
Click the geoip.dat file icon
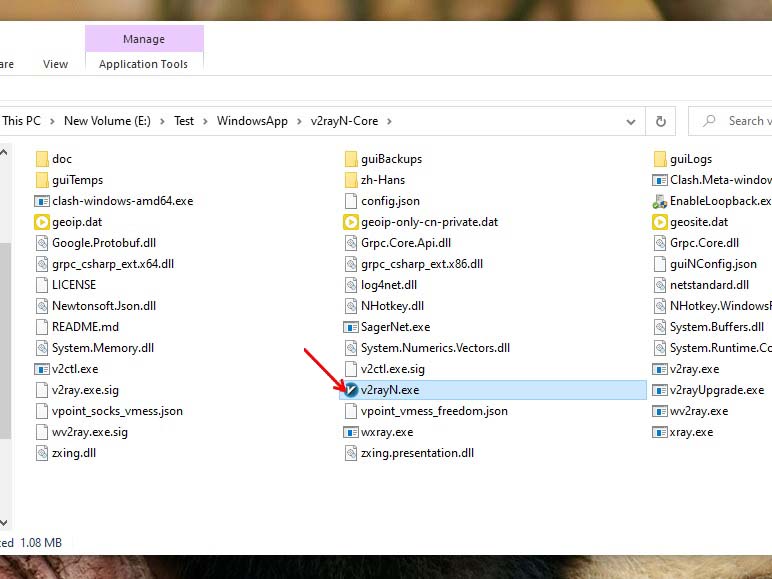(42, 222)
